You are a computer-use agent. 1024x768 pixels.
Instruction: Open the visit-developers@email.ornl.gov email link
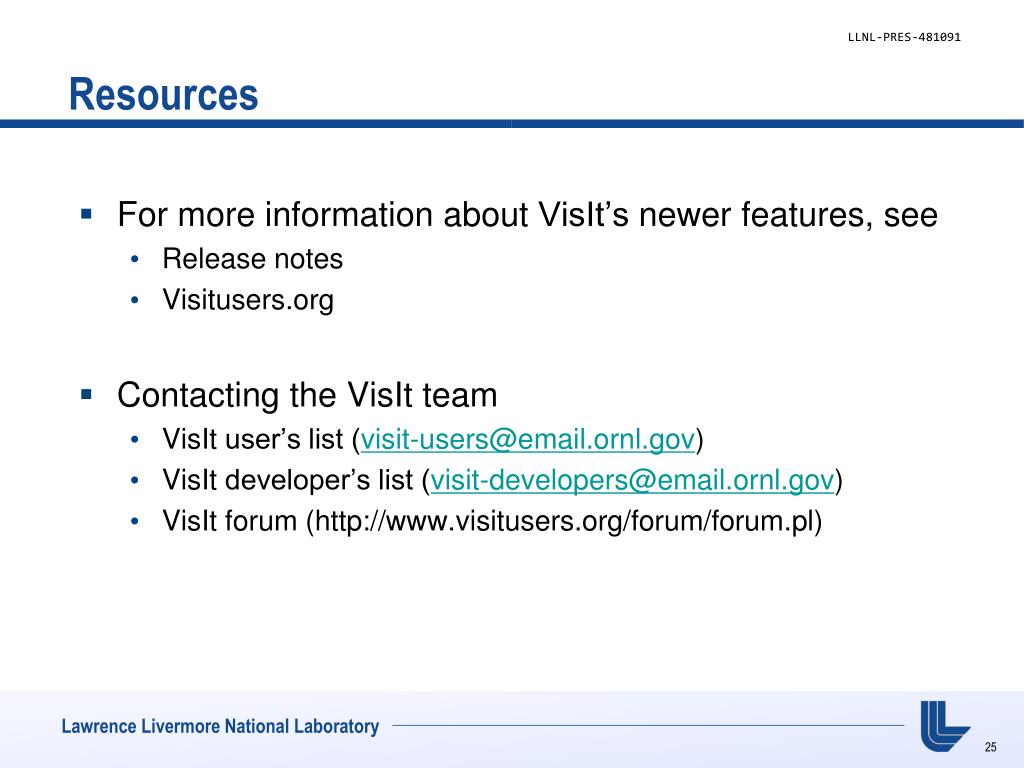[x=632, y=481]
